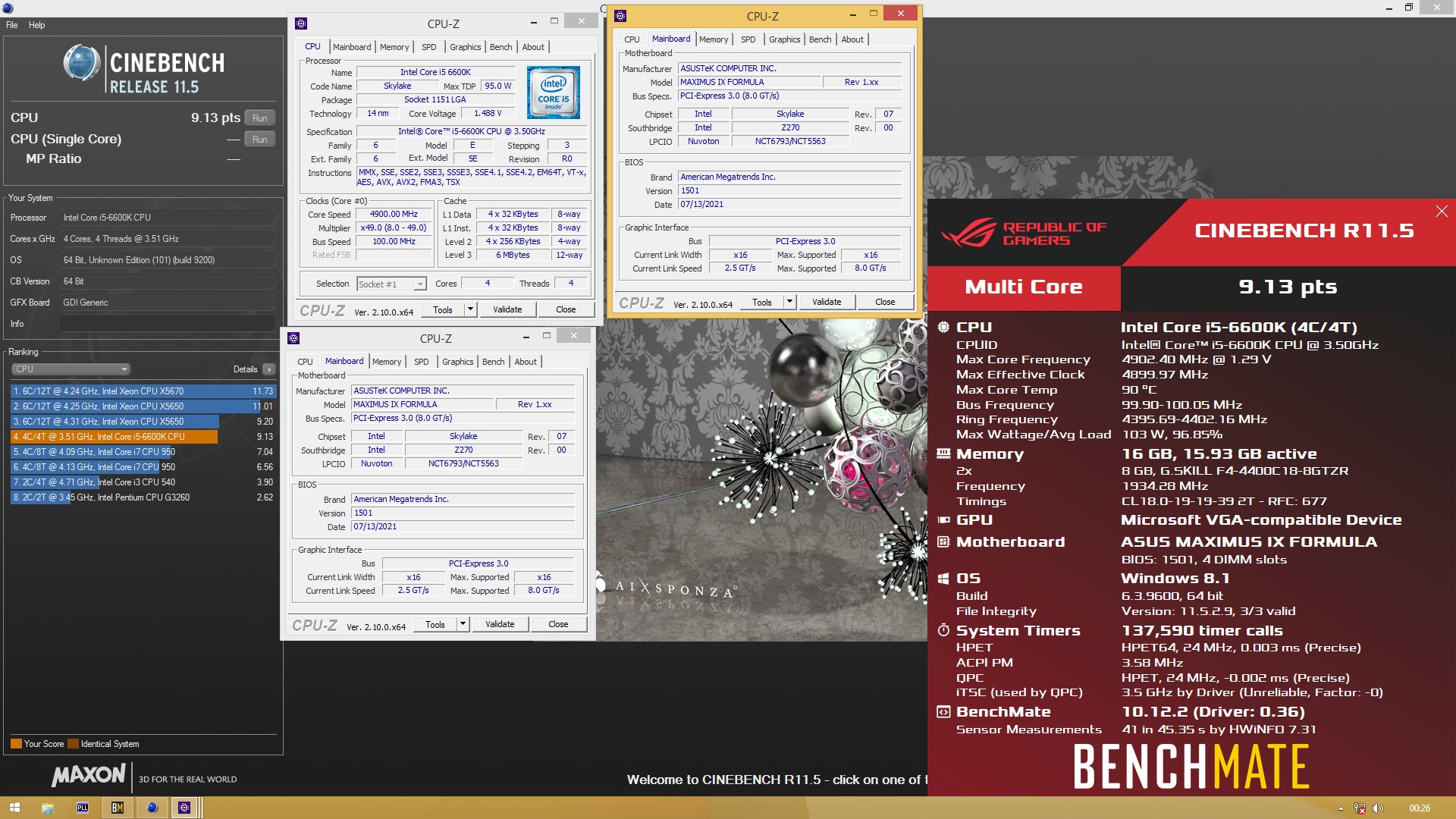
Task: Click the BenchMate version icon in the panel
Action: (943, 711)
